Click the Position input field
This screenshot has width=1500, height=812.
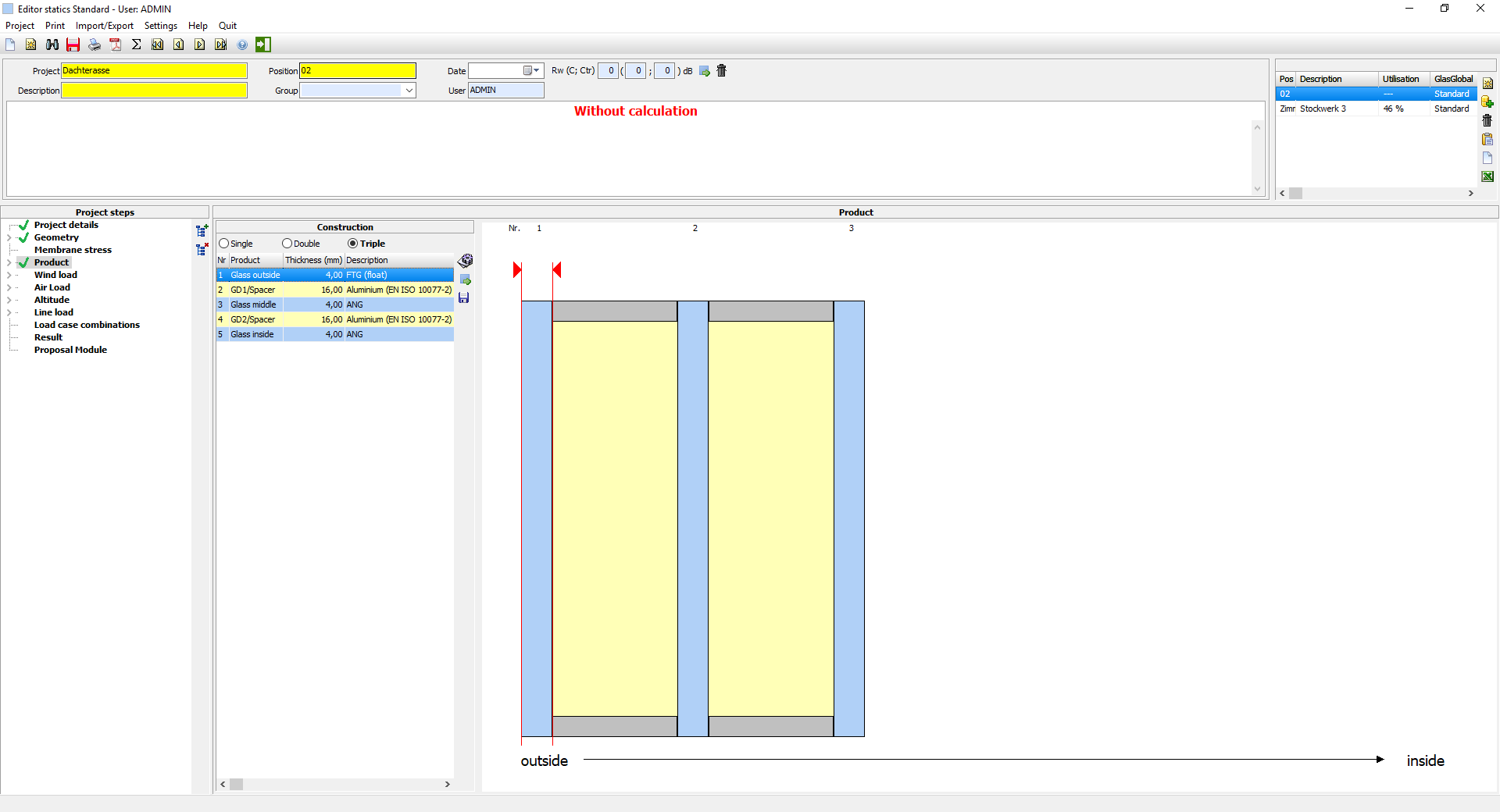click(x=358, y=71)
